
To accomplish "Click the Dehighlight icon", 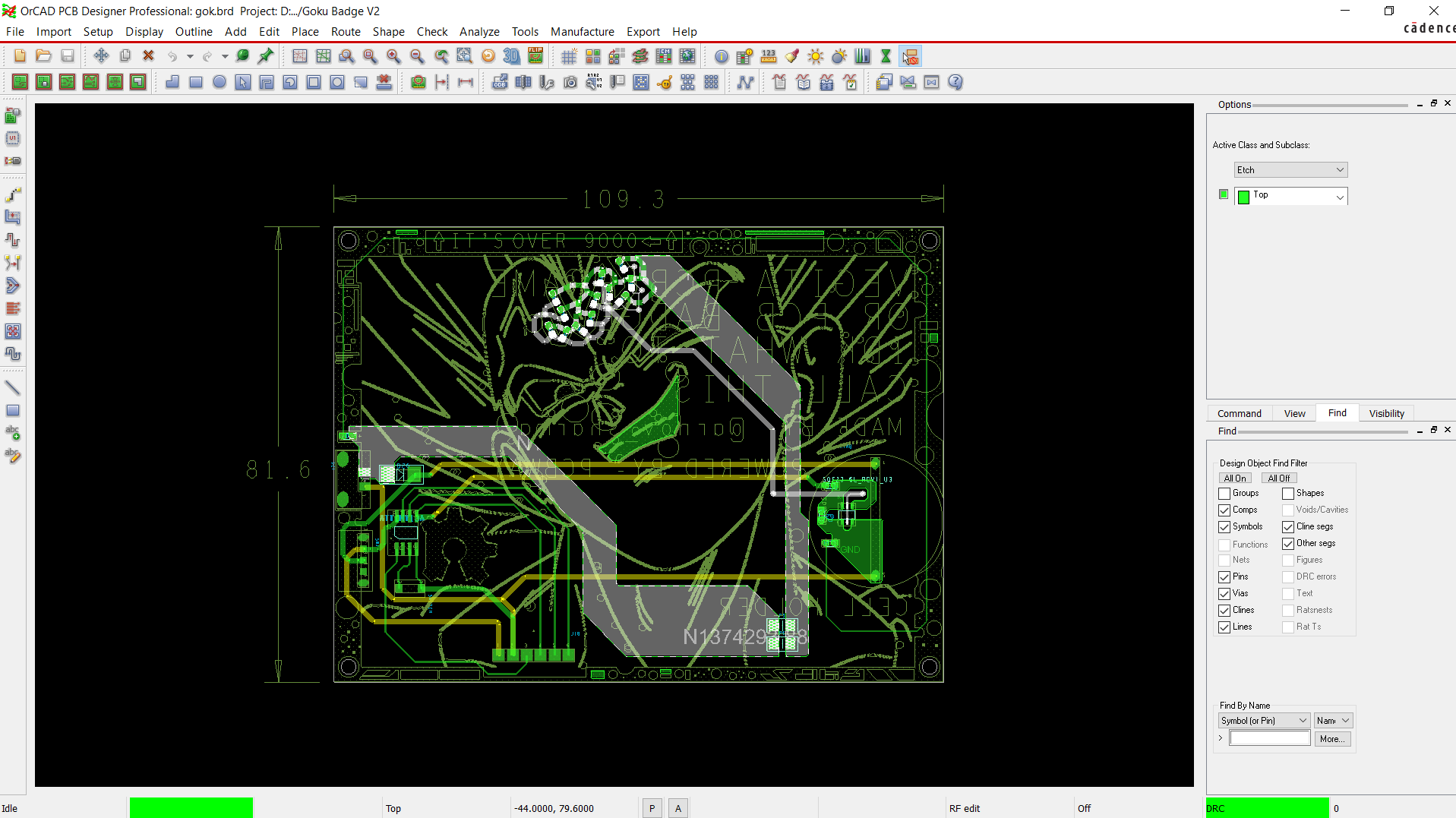I will tap(839, 56).
